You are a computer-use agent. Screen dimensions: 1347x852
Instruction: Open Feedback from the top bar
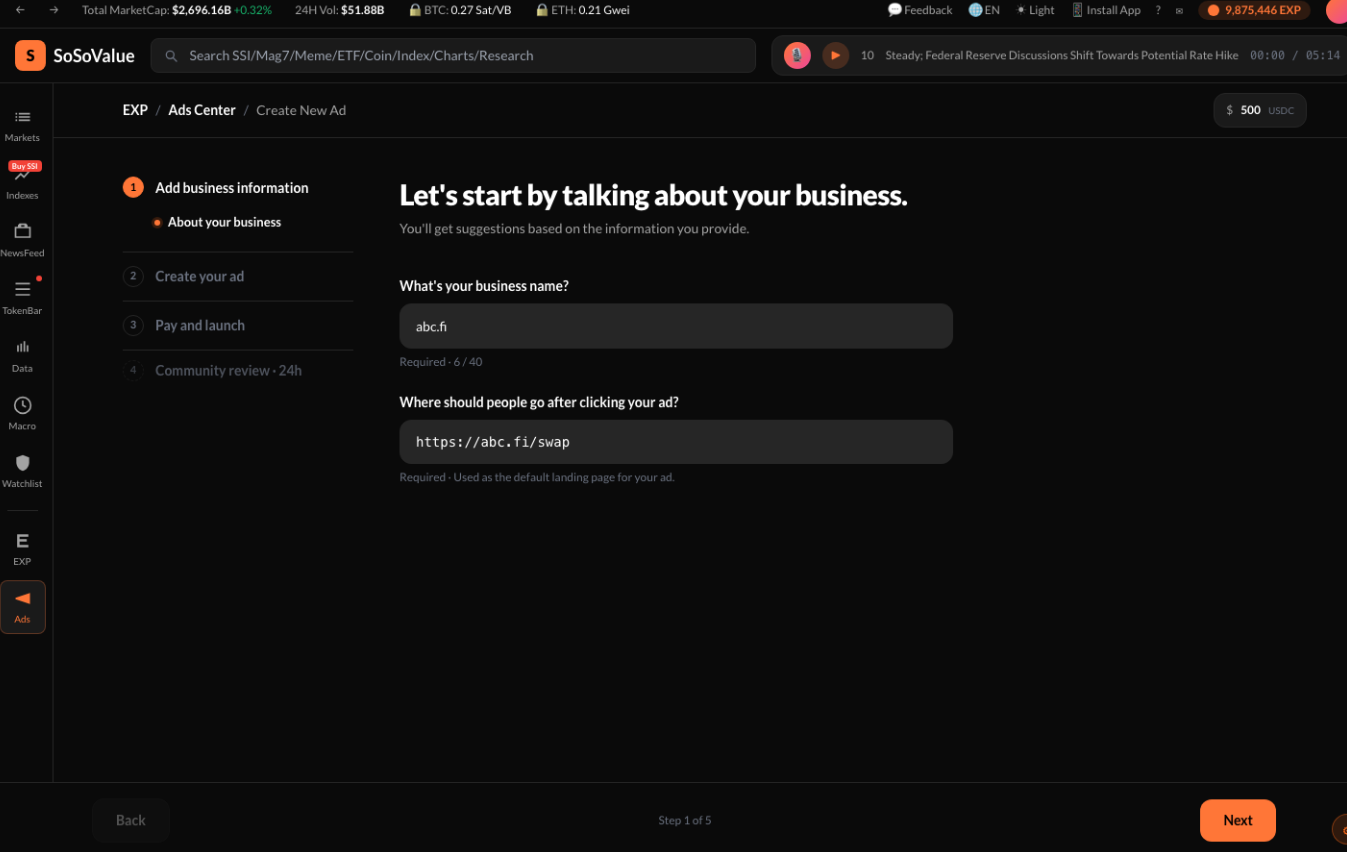[x=920, y=10]
